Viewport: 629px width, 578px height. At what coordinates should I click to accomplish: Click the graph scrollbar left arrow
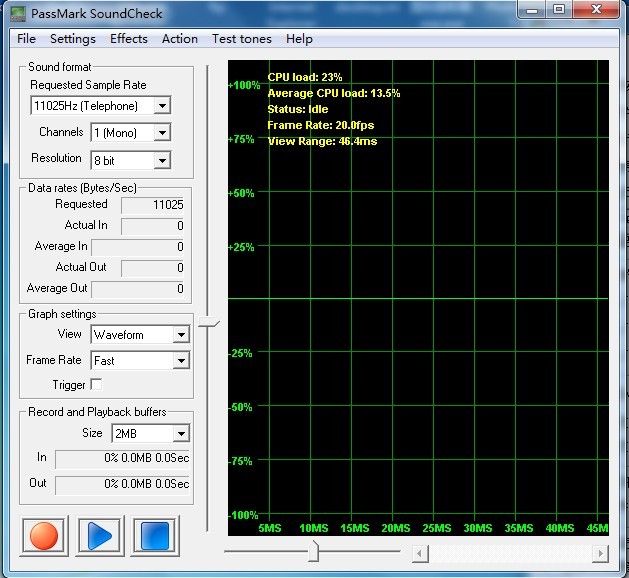click(420, 553)
